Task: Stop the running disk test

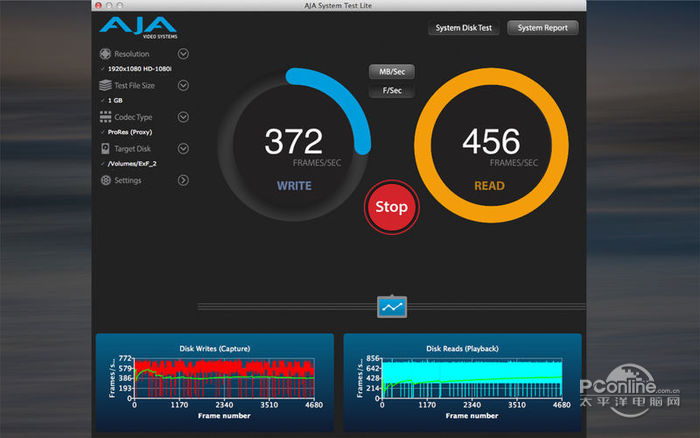Action: tap(392, 207)
